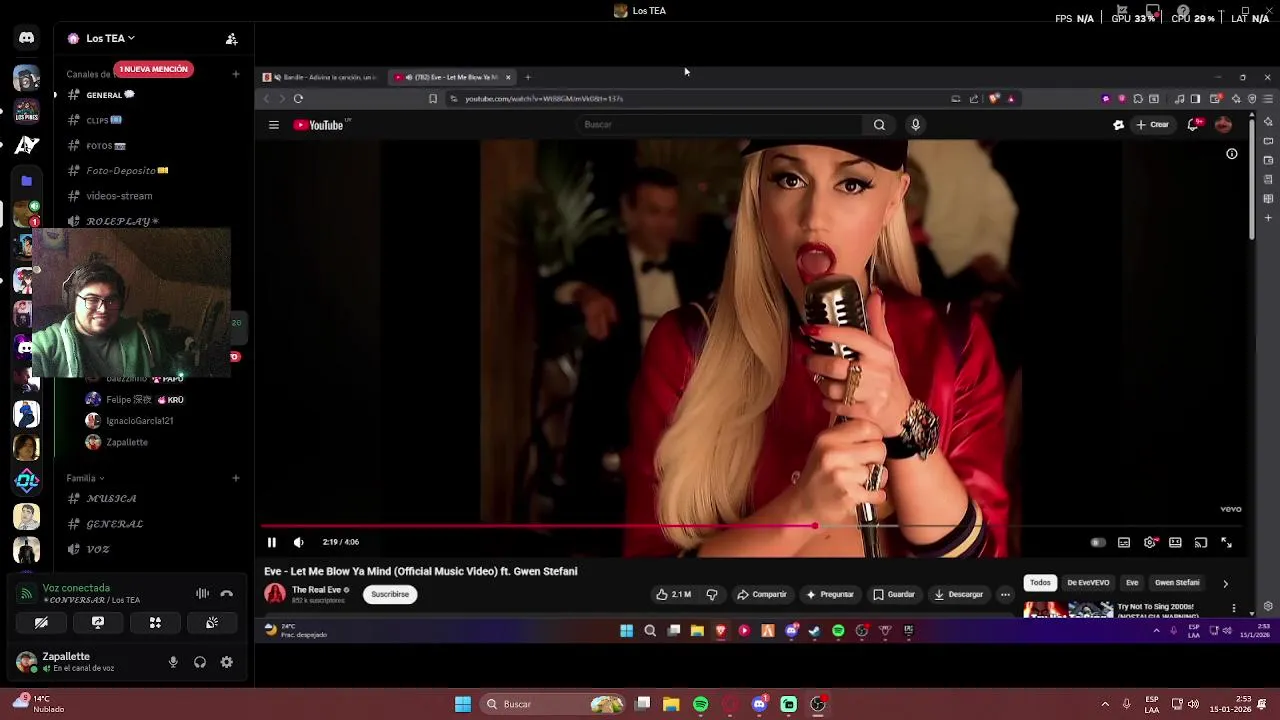Enter fullscreen on the video player
Screen dimensions: 1280x720
coord(1227,542)
